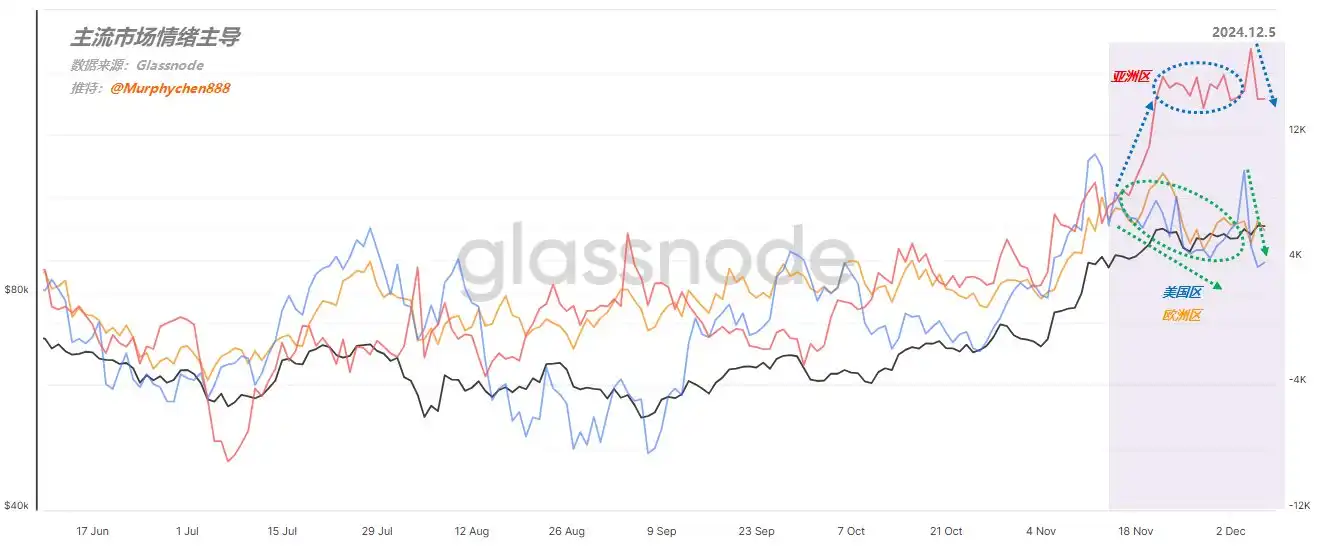Click the 2 Dec date tick
The image size is (1321, 548).
[1228, 531]
